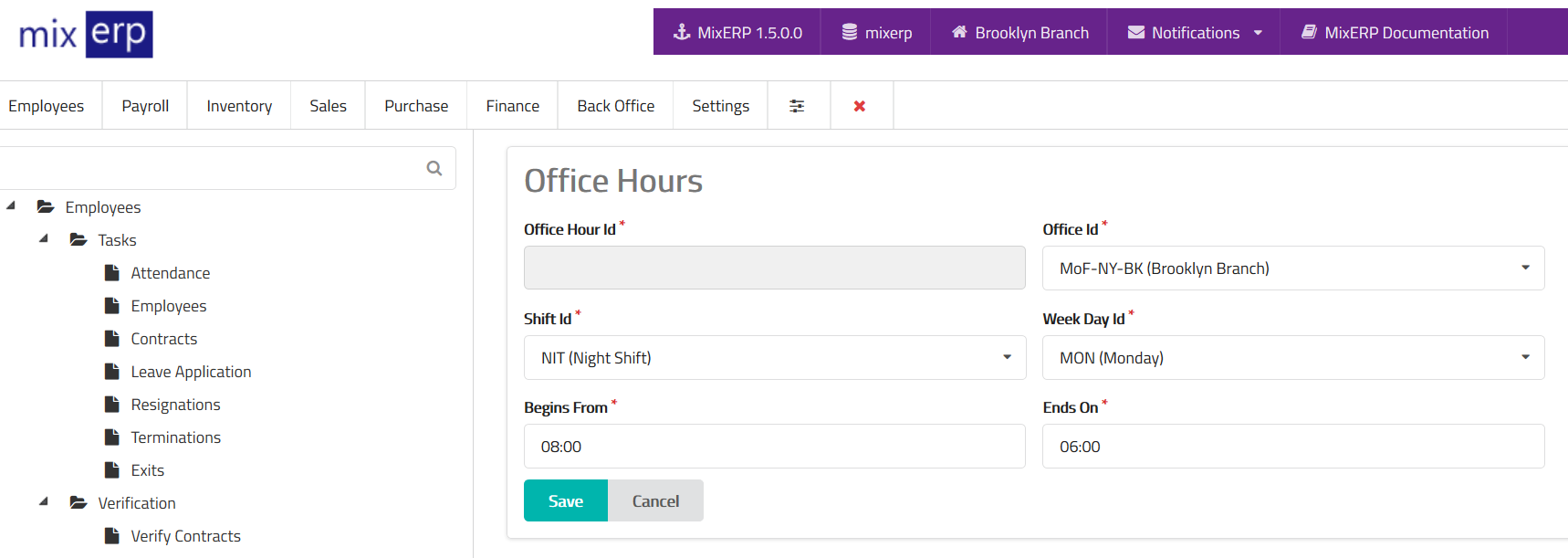Open the Shift Id dropdown
Screen dimensions: 1568x558
click(774, 358)
